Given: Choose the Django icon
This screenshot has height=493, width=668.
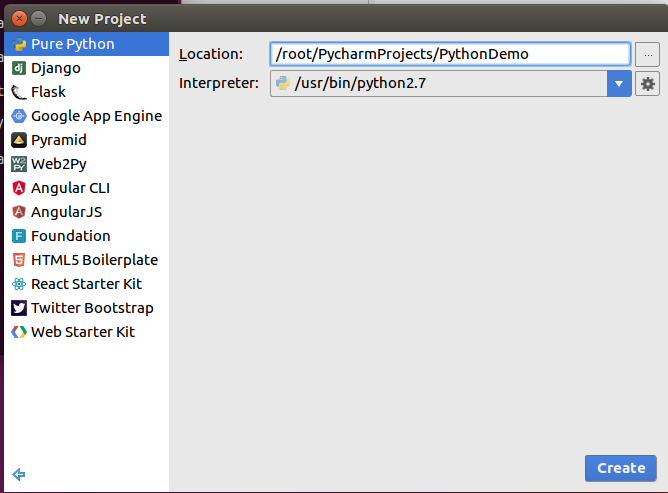Looking at the screenshot, I should 19,68.
